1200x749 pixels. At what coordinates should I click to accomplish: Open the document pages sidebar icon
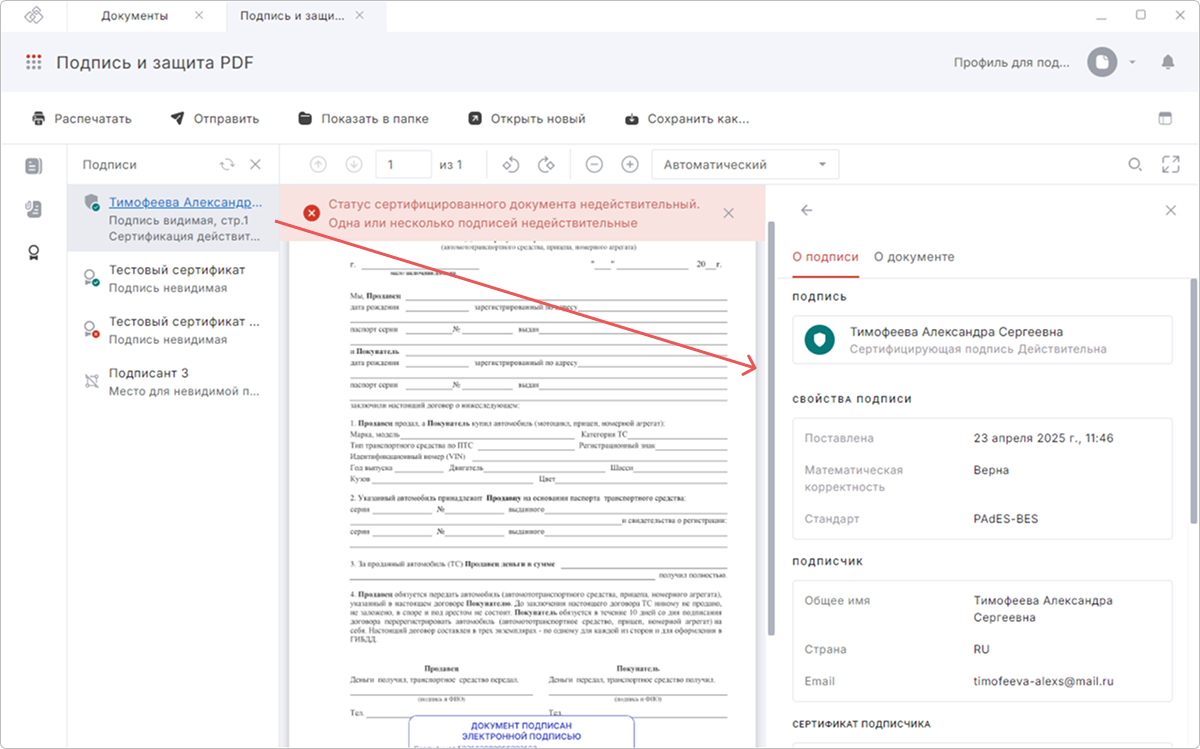[34, 166]
